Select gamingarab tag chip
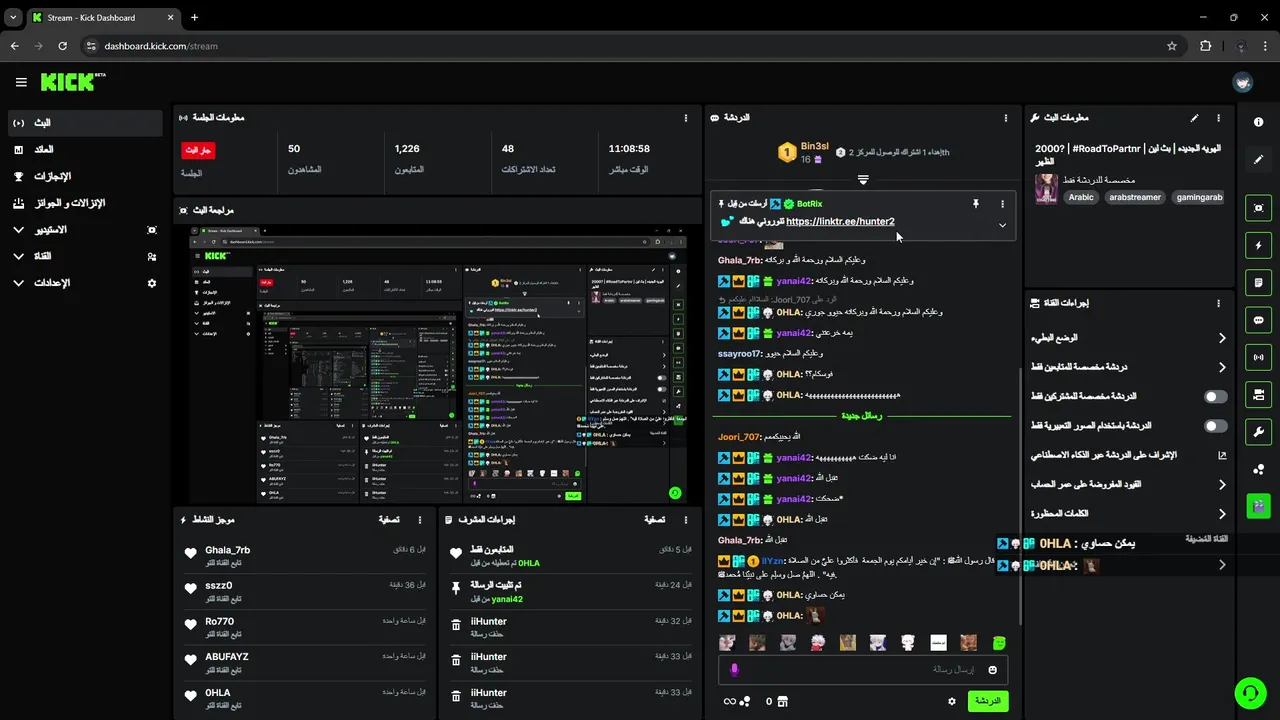Screen dimensions: 1280x720 click(x=1198, y=197)
